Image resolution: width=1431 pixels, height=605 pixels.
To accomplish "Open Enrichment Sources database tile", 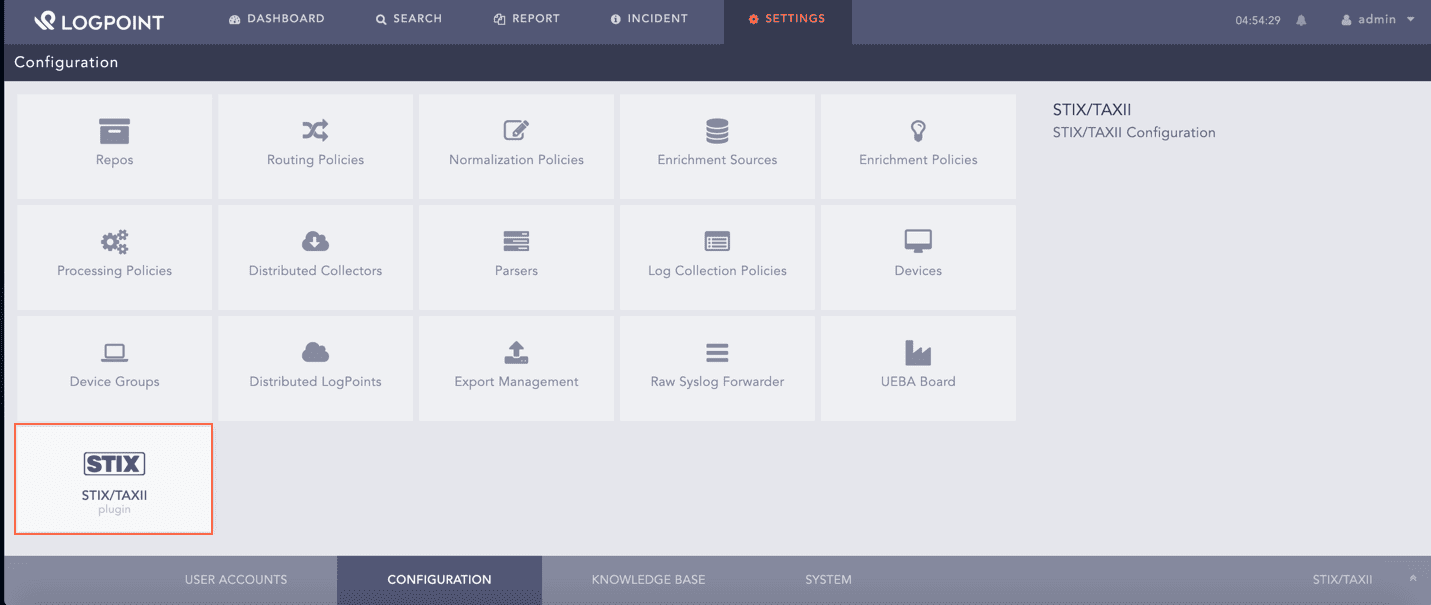I will 717,146.
